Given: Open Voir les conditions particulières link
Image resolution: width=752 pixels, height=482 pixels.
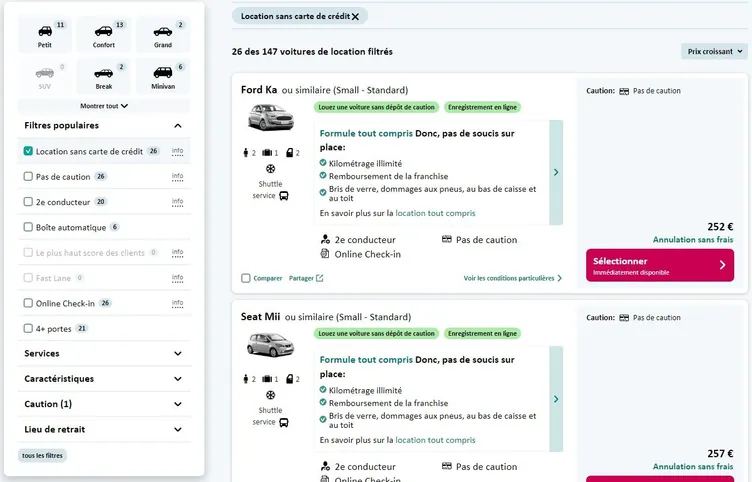Looking at the screenshot, I should point(512,278).
